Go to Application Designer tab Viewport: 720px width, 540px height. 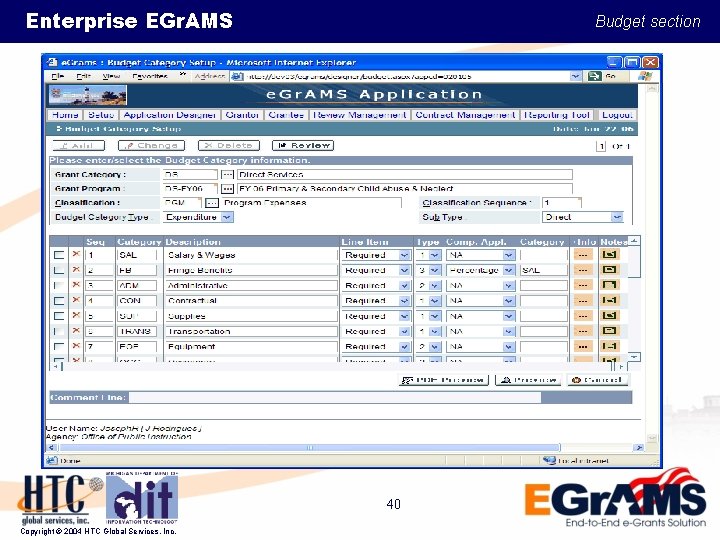click(169, 115)
